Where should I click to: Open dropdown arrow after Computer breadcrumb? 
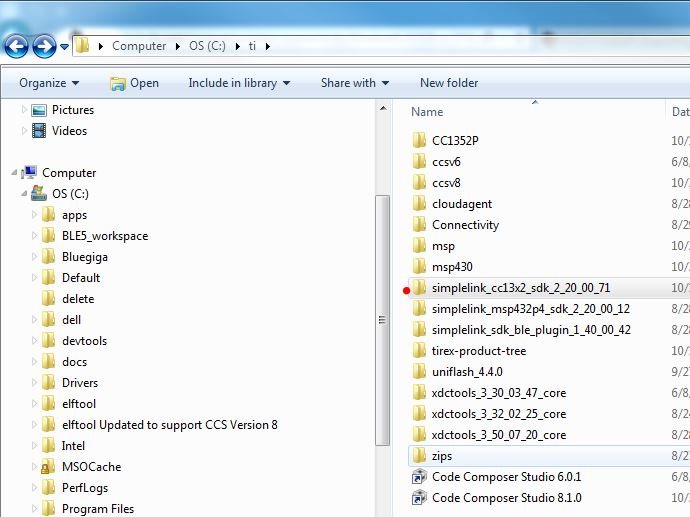tap(177, 46)
